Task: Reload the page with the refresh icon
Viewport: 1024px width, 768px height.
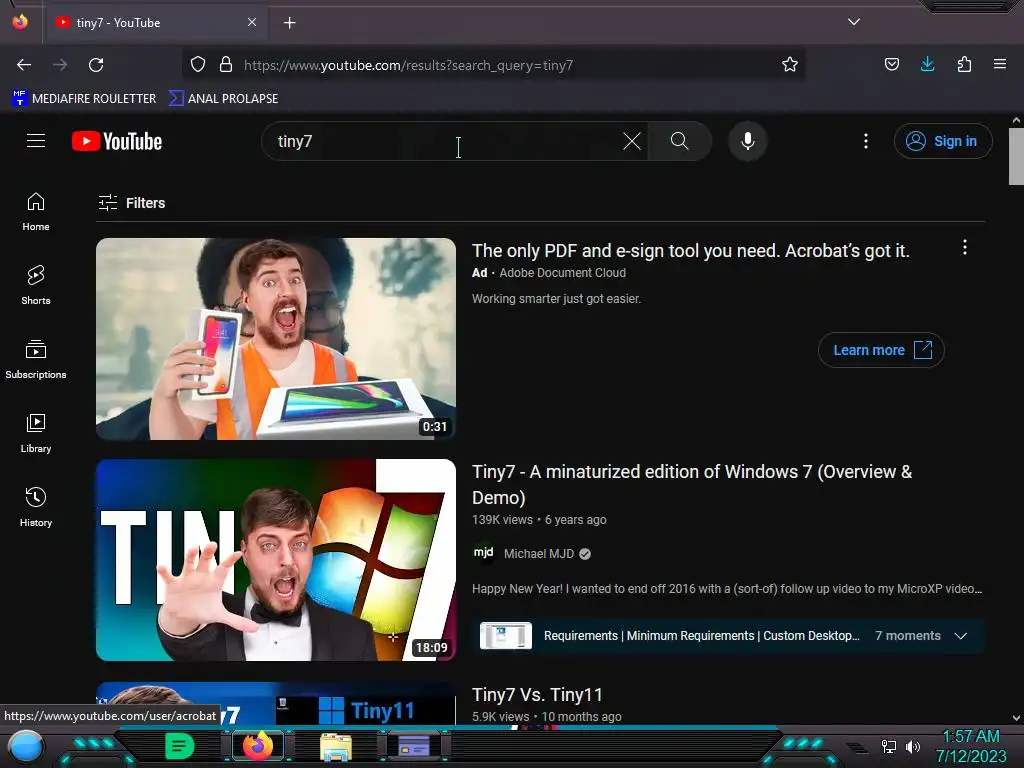Action: [x=96, y=65]
